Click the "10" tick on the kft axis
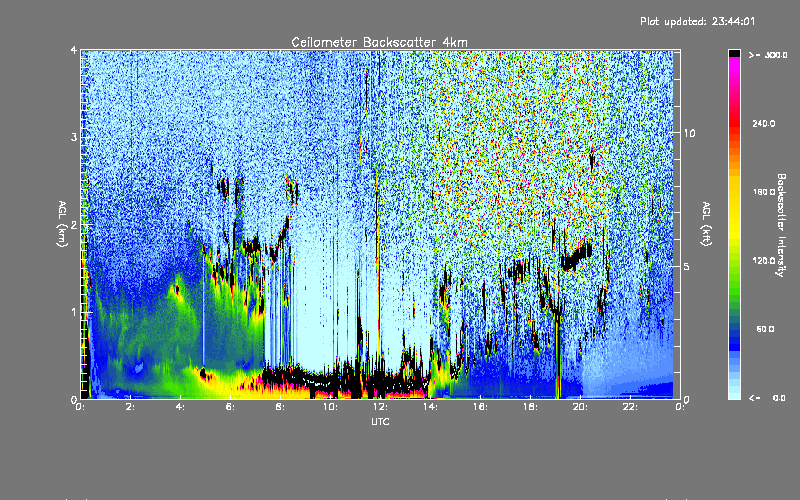Viewport: 800px width, 500px height. coord(689,133)
